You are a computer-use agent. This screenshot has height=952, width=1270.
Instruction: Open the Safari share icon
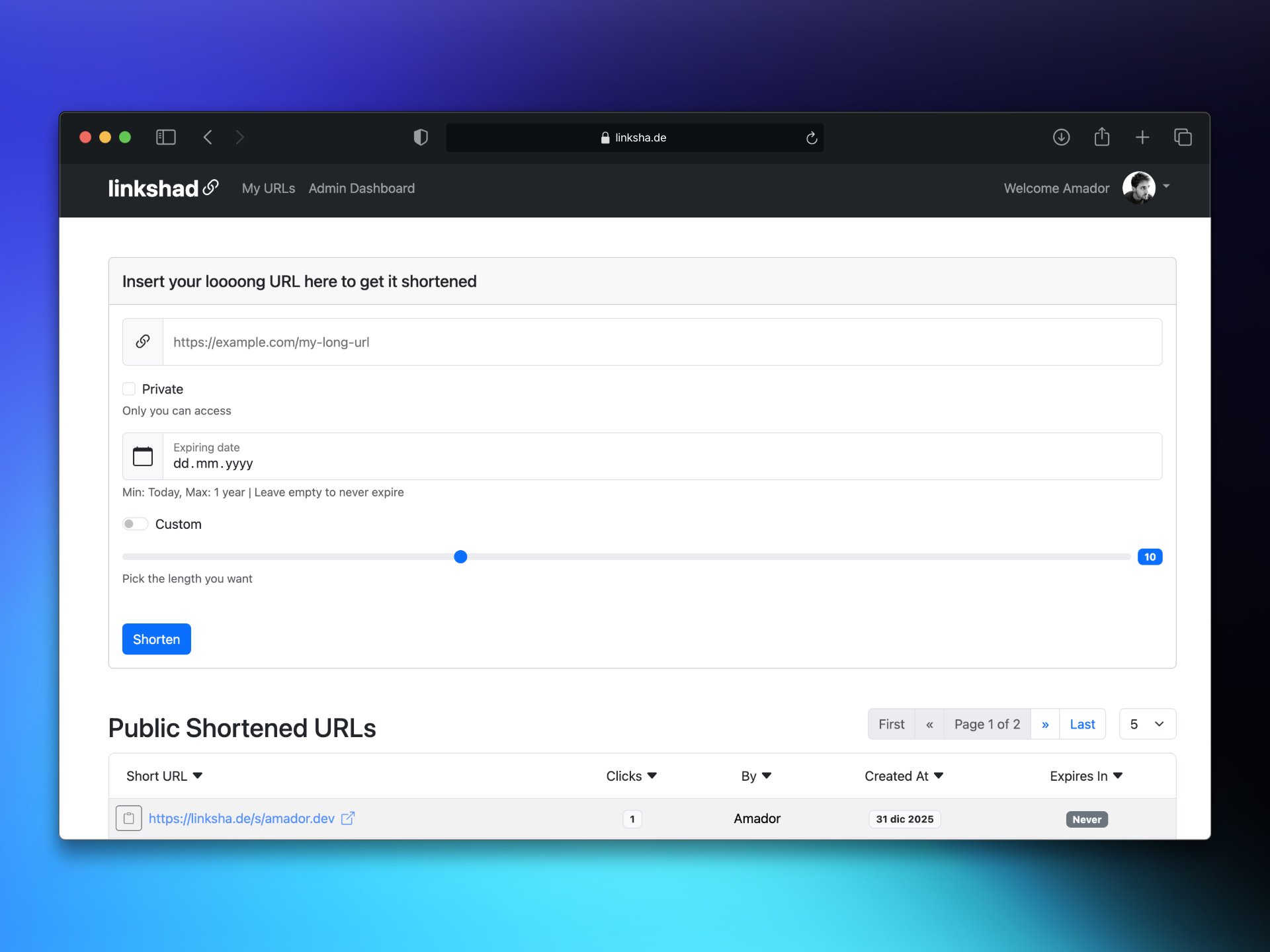[1102, 137]
